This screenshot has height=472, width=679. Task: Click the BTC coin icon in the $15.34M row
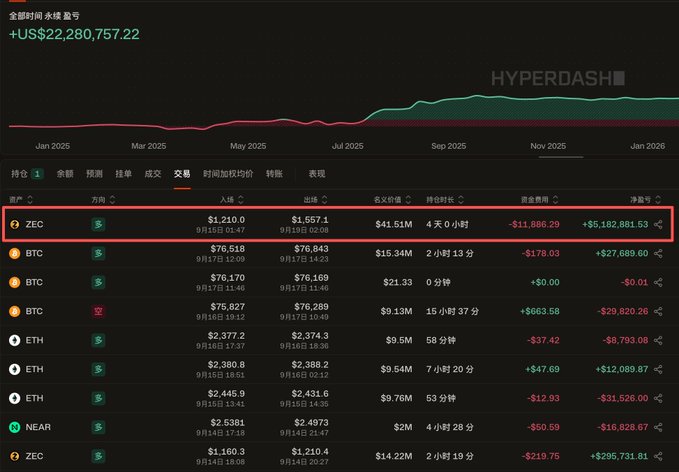click(x=15, y=253)
